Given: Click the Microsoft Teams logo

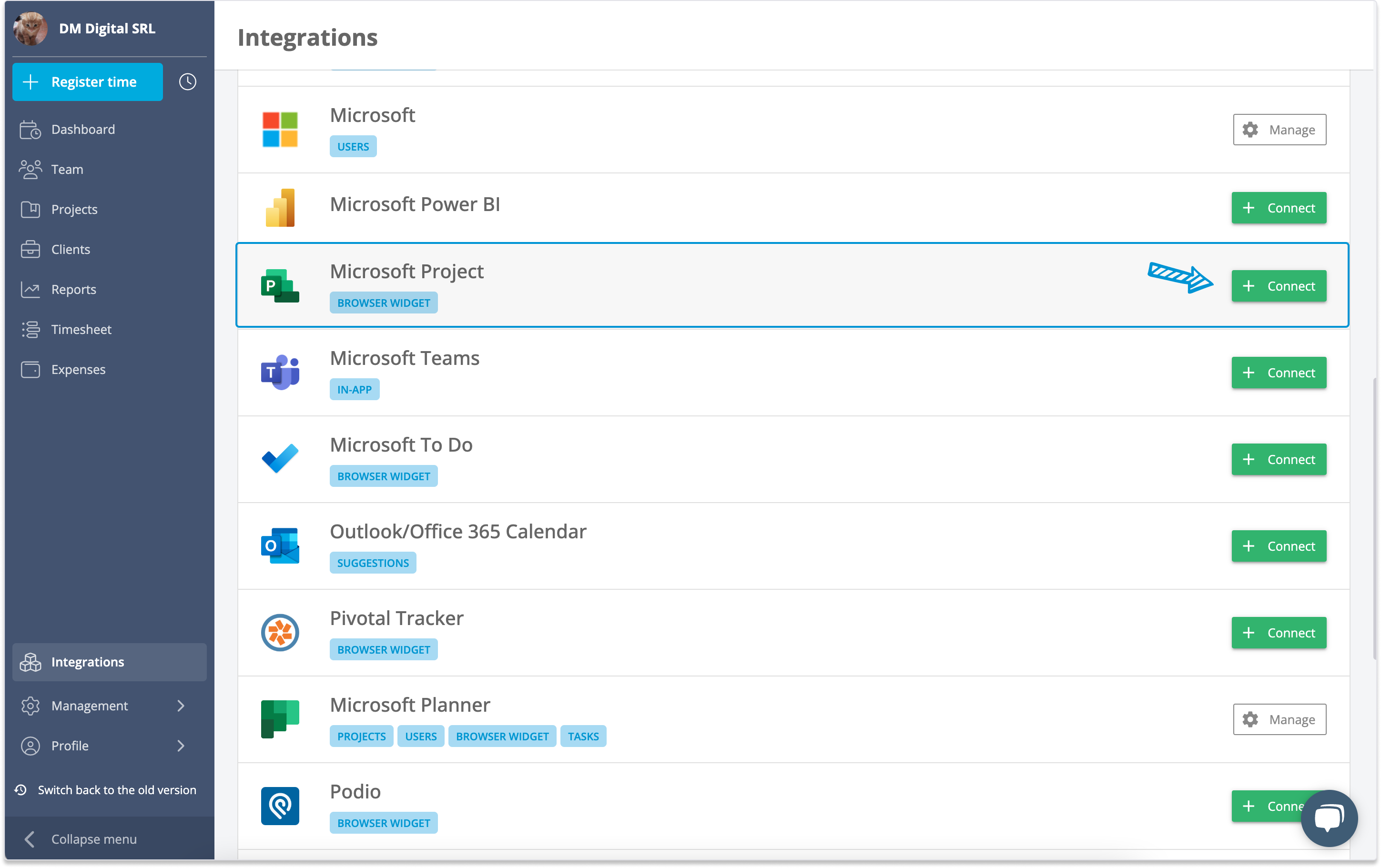Looking at the screenshot, I should (280, 373).
